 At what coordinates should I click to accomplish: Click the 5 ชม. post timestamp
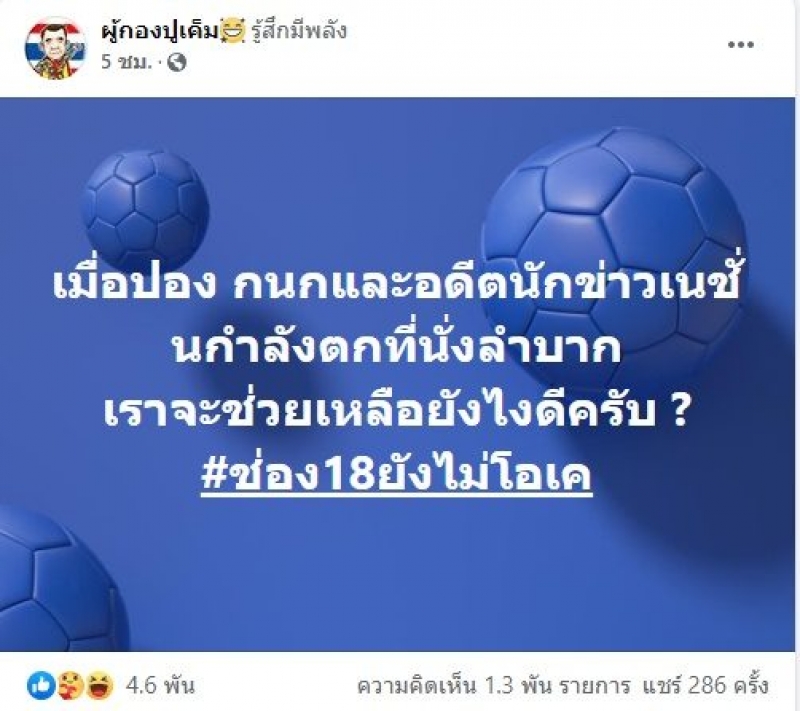[127, 63]
